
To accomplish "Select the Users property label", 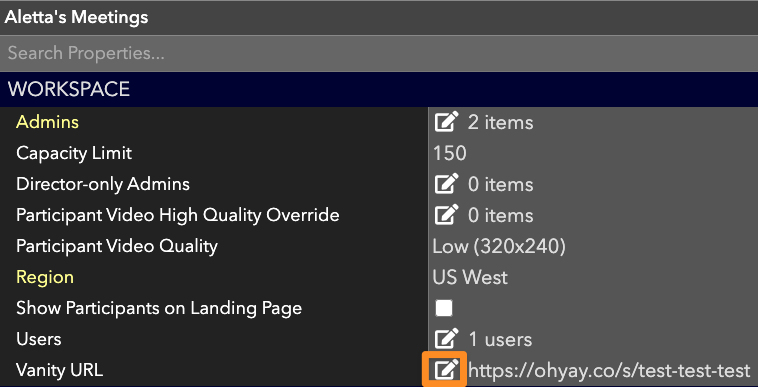I will tap(39, 339).
